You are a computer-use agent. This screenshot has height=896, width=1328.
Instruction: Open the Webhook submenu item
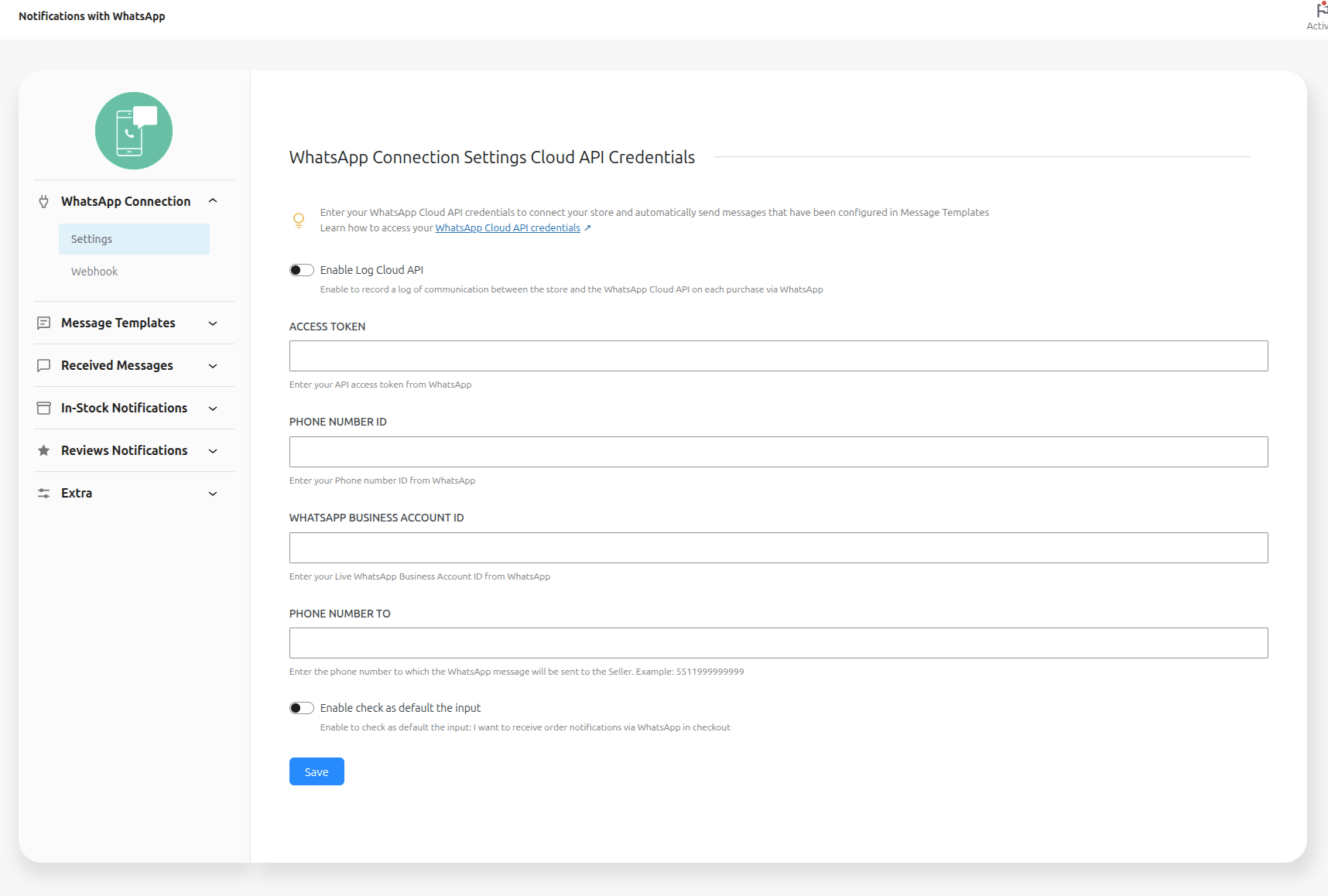[x=94, y=272]
